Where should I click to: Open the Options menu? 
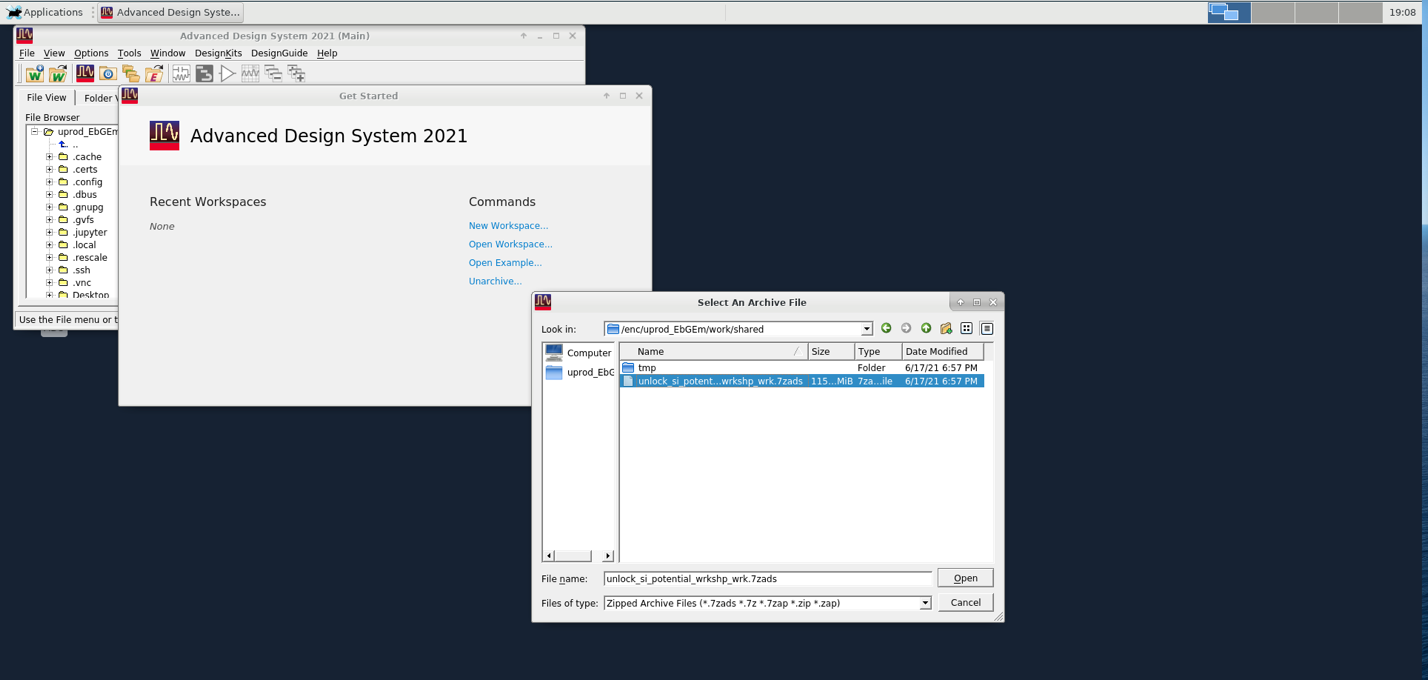(91, 53)
